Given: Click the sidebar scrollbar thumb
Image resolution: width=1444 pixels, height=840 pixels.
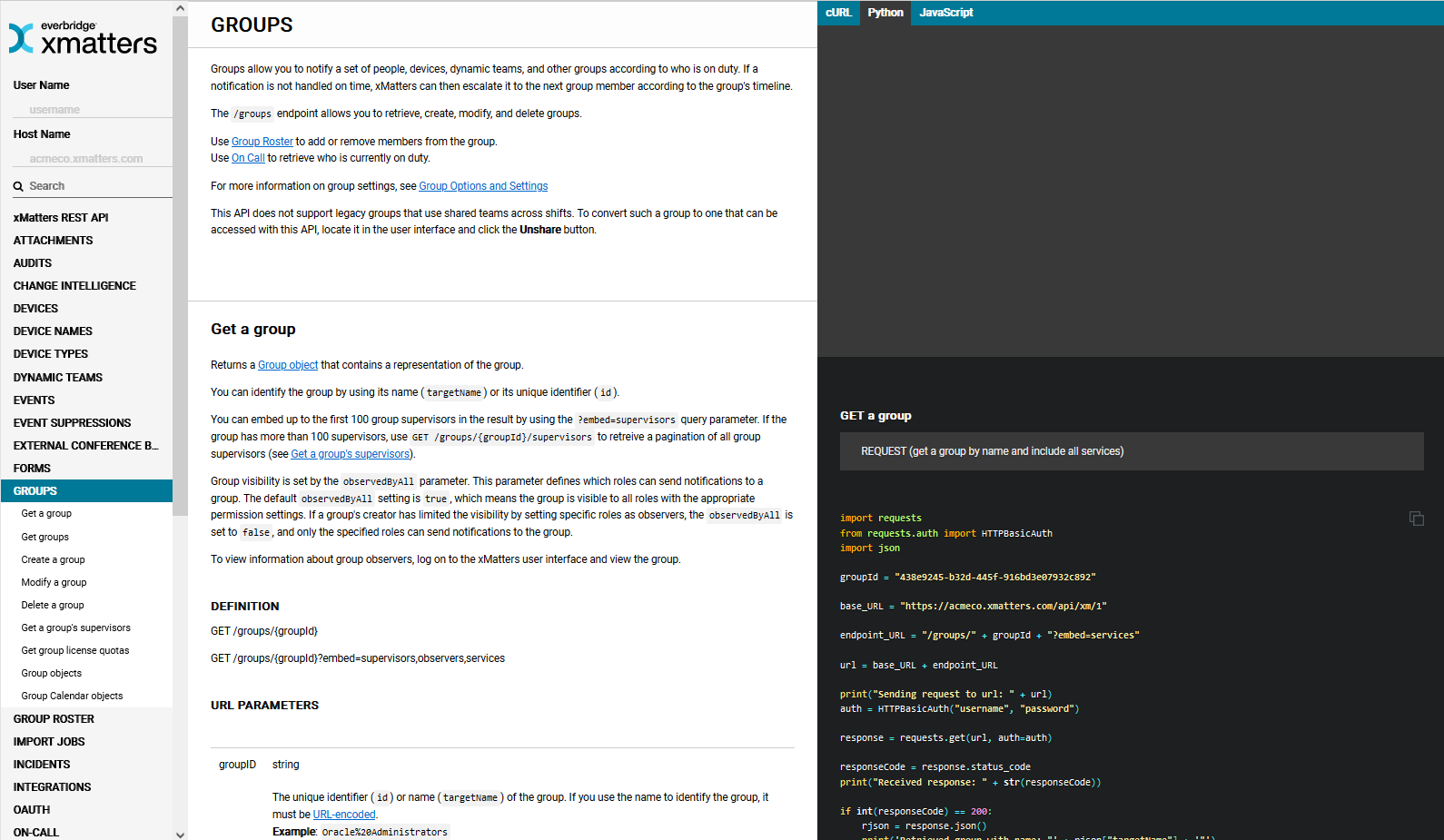Looking at the screenshot, I should tap(180, 265).
